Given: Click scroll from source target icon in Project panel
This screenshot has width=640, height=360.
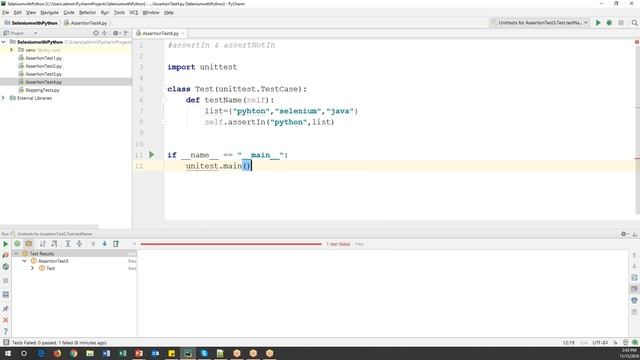Looking at the screenshot, I should [x=96, y=33].
